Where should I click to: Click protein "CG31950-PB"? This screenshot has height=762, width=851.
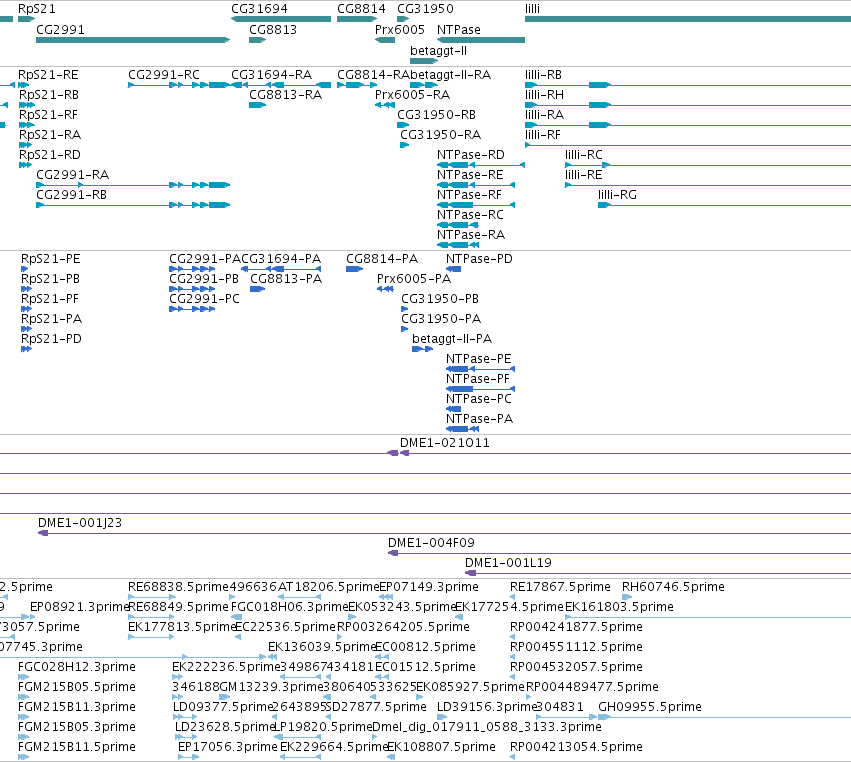(440, 299)
